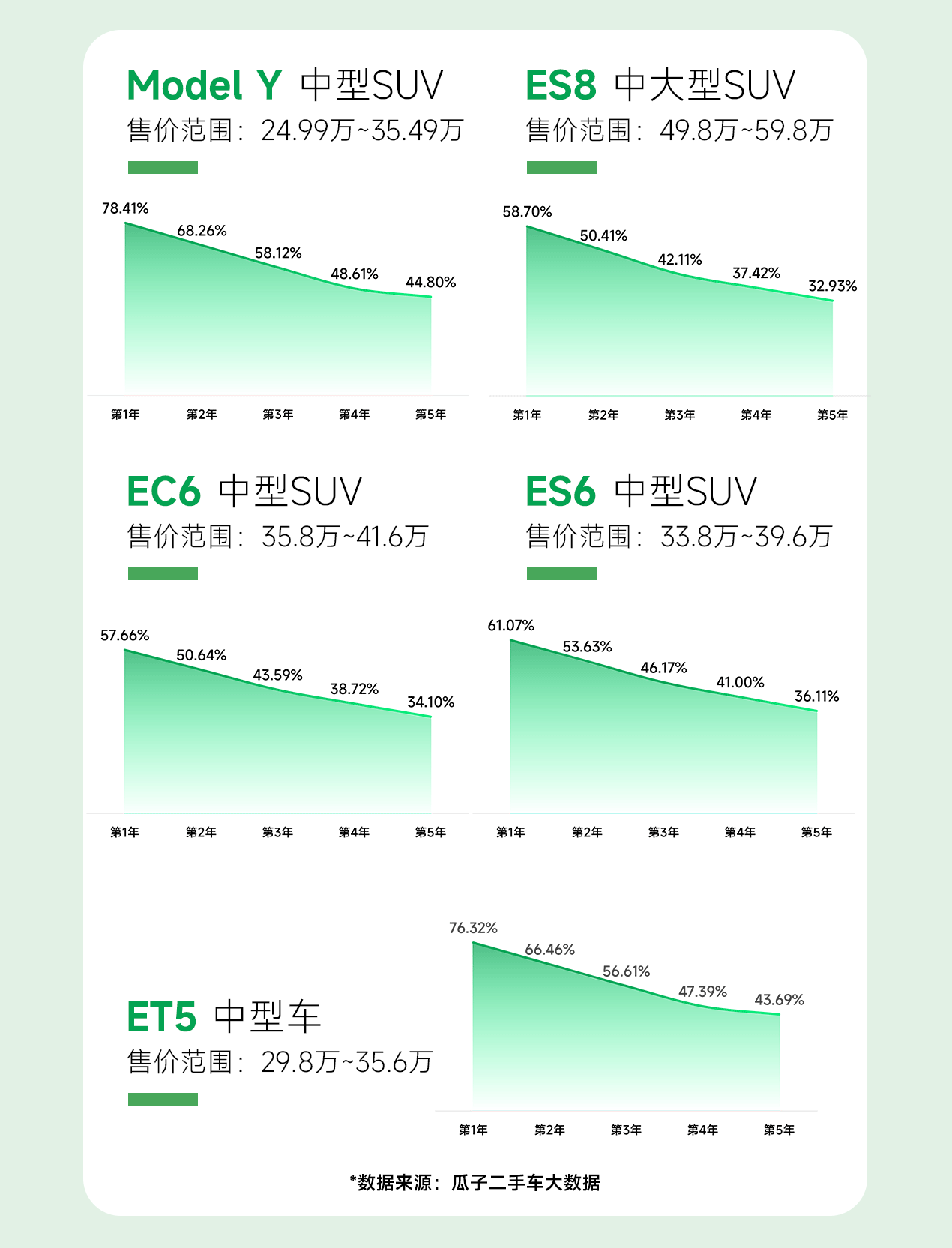Click the 78.41% data label on Model Y chart
This screenshot has width=952, height=1248.
pos(125,208)
